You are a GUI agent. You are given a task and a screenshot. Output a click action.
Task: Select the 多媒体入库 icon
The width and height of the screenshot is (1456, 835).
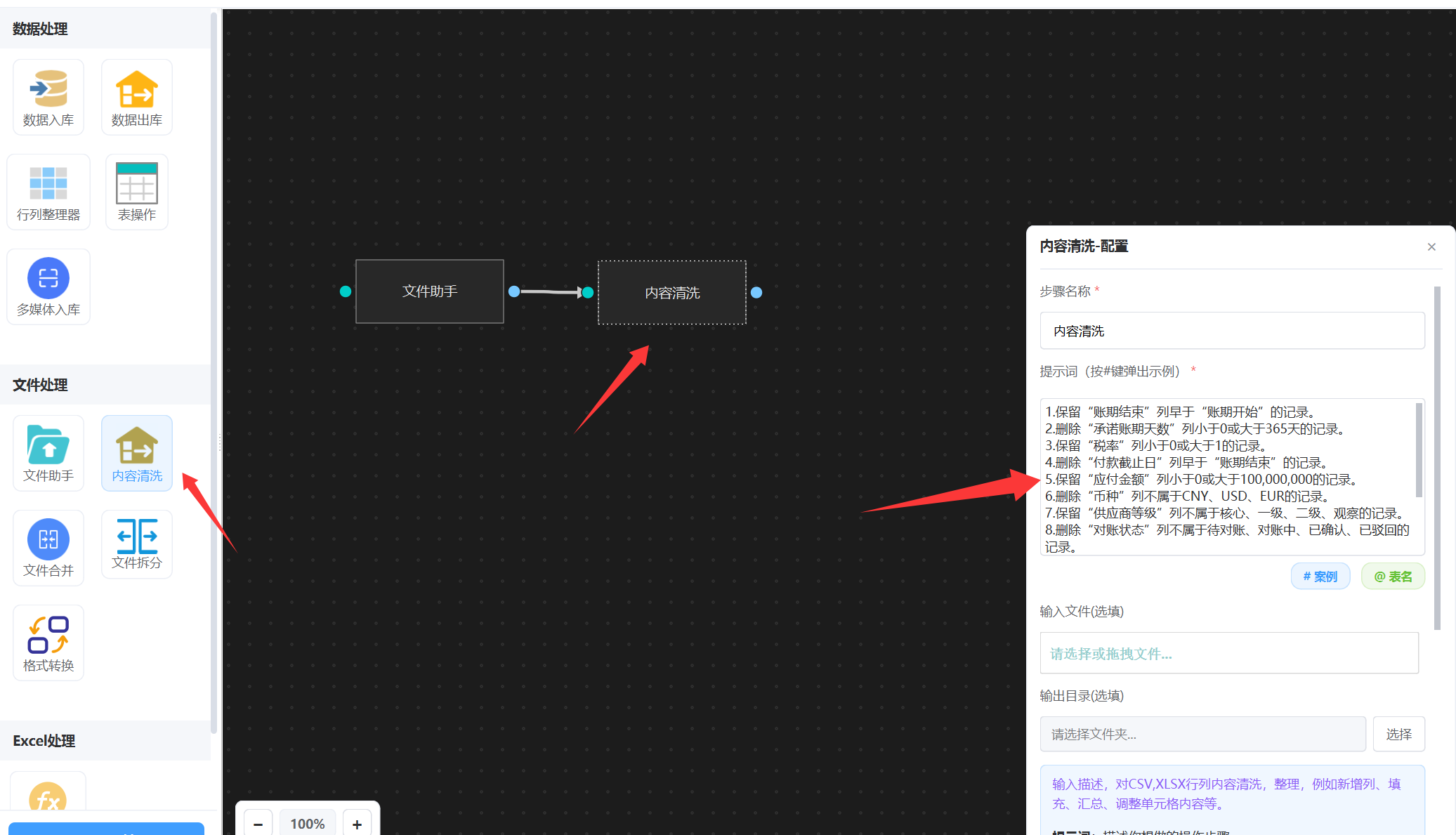[x=48, y=287]
